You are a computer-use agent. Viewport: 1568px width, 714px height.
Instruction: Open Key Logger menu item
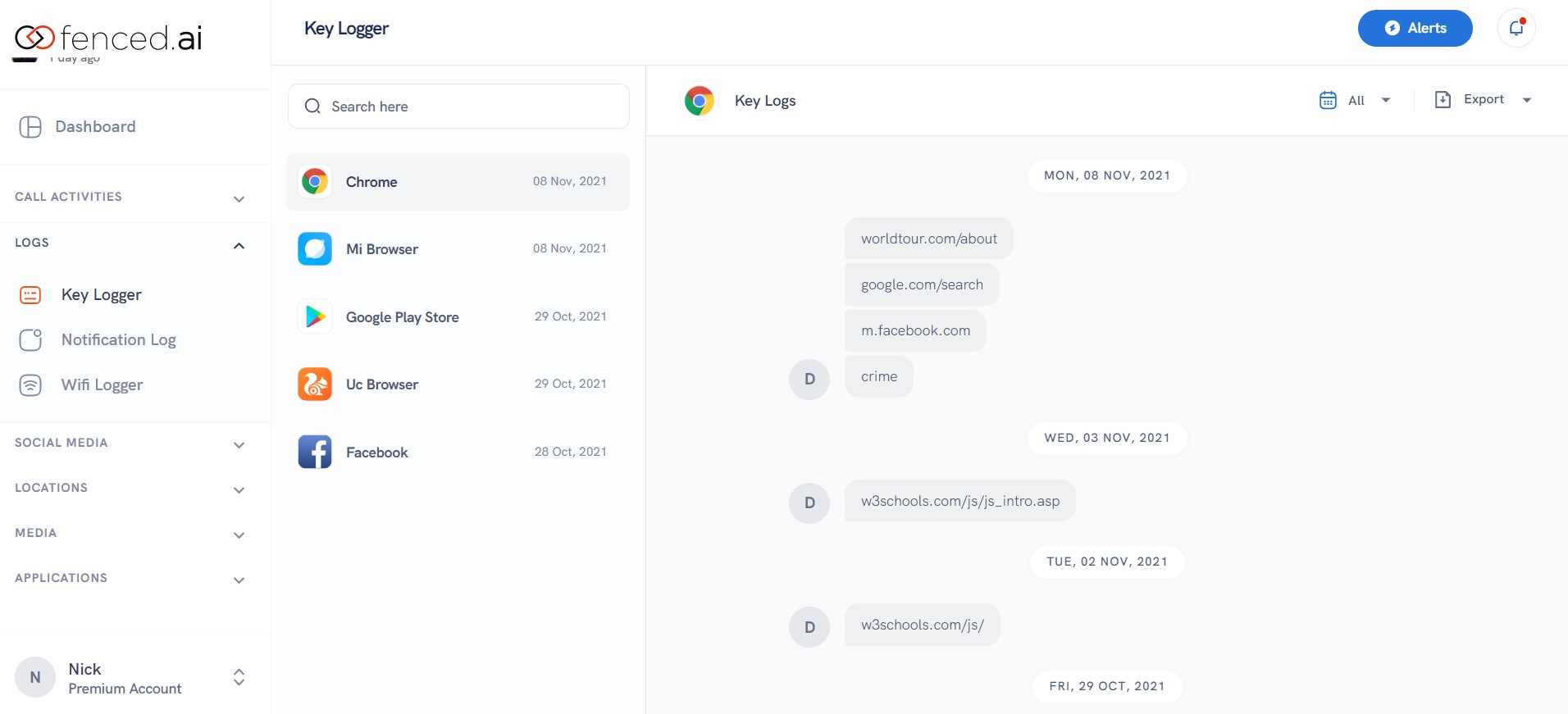pyautogui.click(x=102, y=295)
